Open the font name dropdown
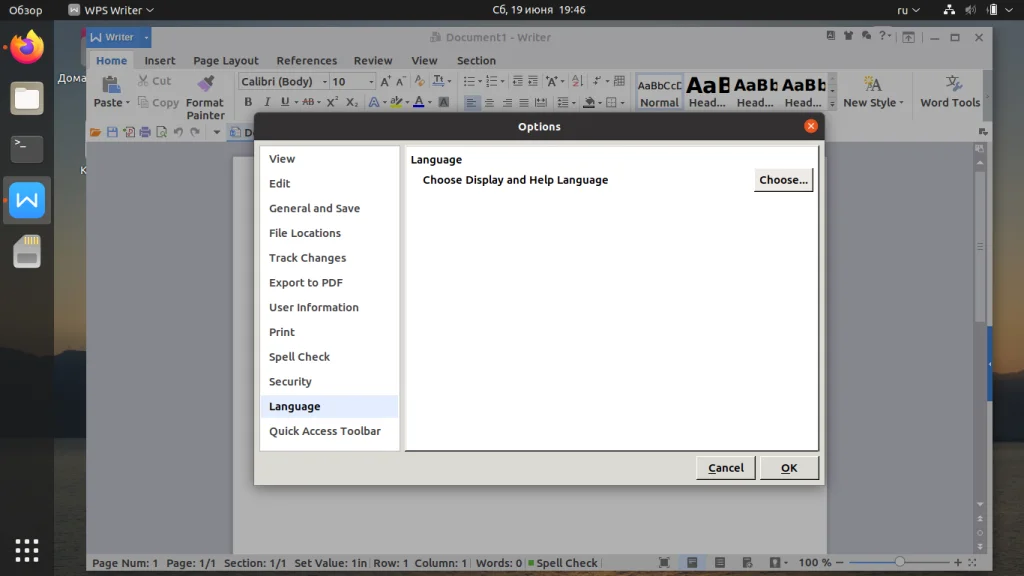The image size is (1024, 576). (322, 81)
